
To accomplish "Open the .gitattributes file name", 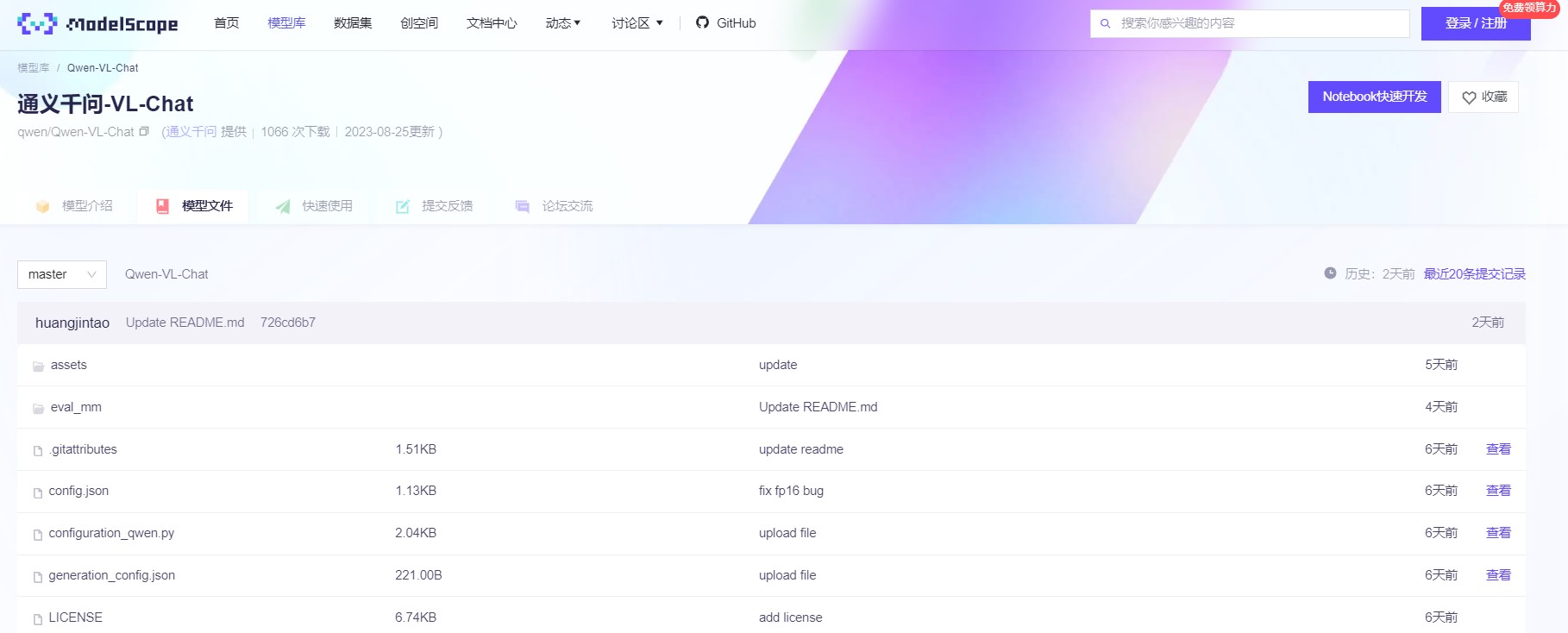I will (x=83, y=449).
